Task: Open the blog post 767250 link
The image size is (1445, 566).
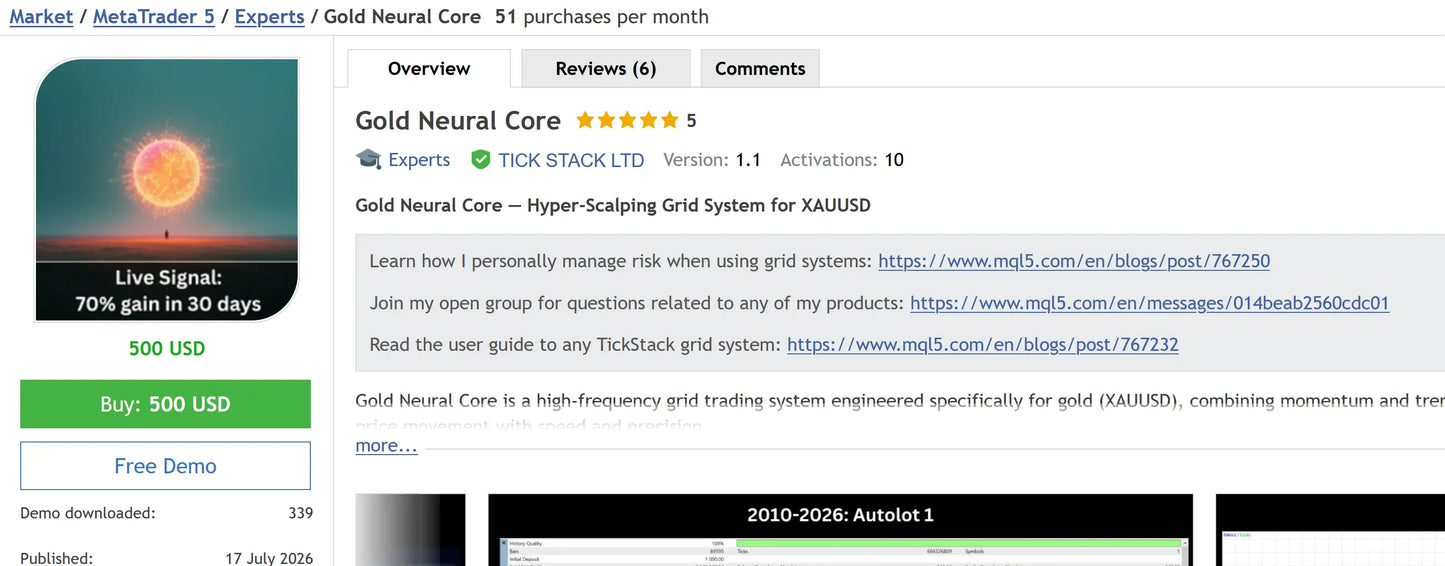Action: 1074,261
